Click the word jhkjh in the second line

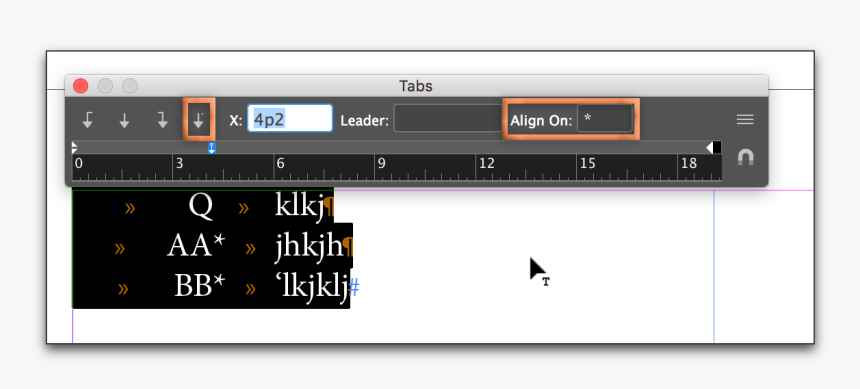[x=308, y=247]
